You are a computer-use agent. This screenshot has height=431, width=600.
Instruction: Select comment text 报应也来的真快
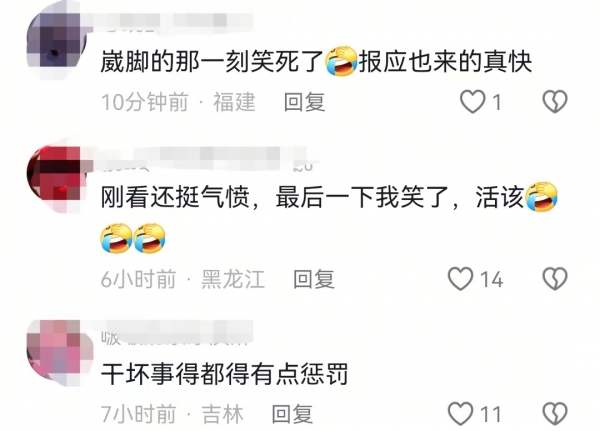point(445,62)
